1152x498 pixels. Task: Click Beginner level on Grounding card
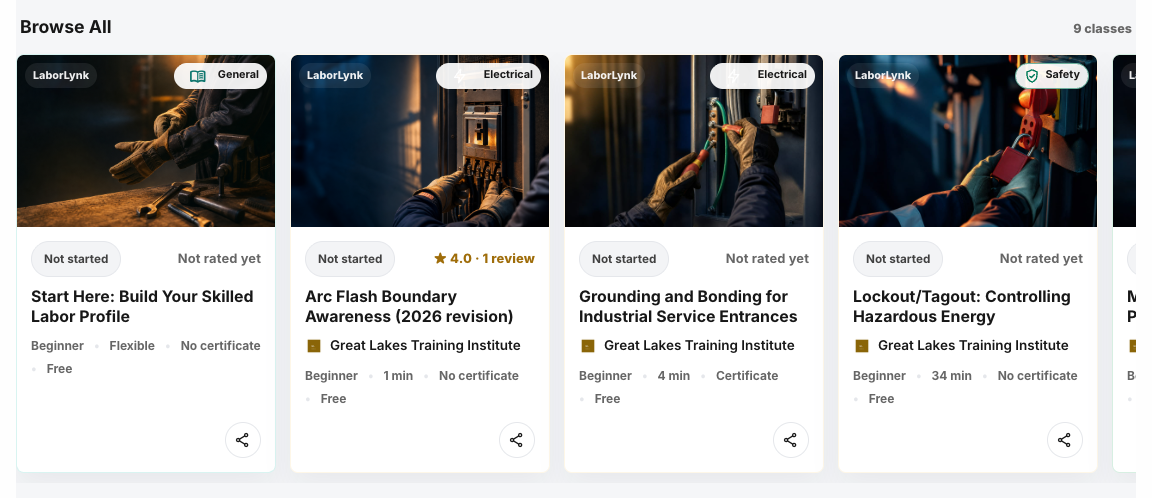pos(605,376)
